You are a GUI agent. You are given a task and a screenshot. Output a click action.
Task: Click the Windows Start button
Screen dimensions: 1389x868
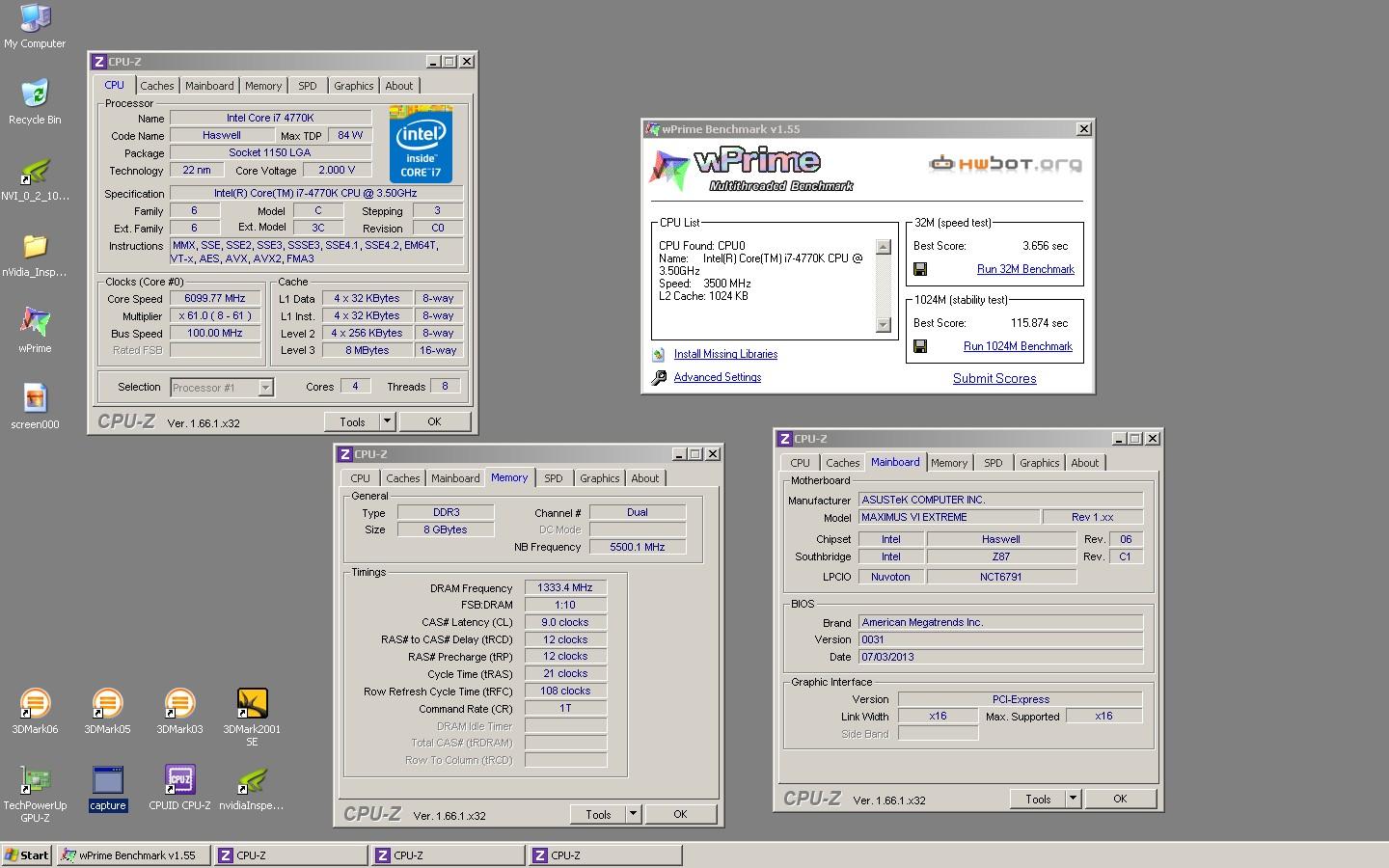pos(27,854)
